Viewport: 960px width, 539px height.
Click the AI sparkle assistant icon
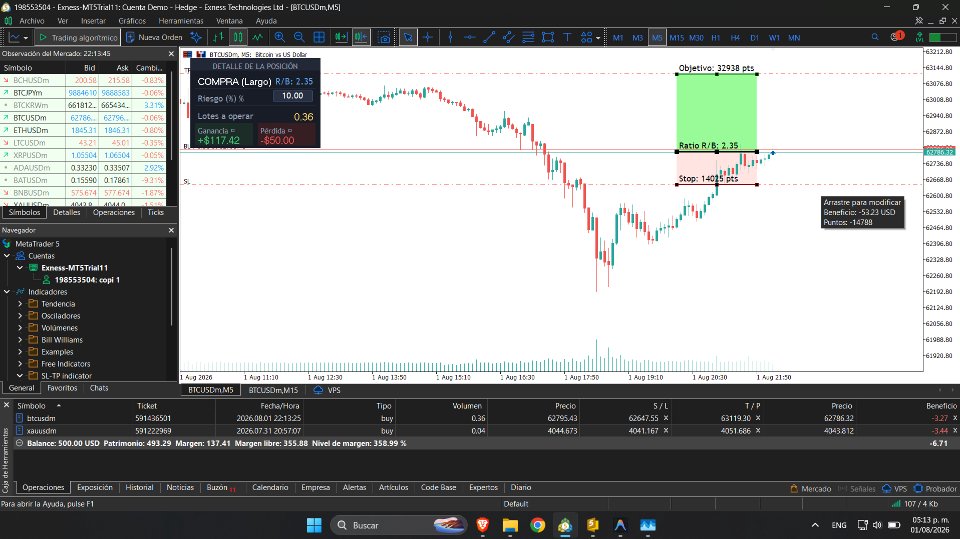pos(196,37)
